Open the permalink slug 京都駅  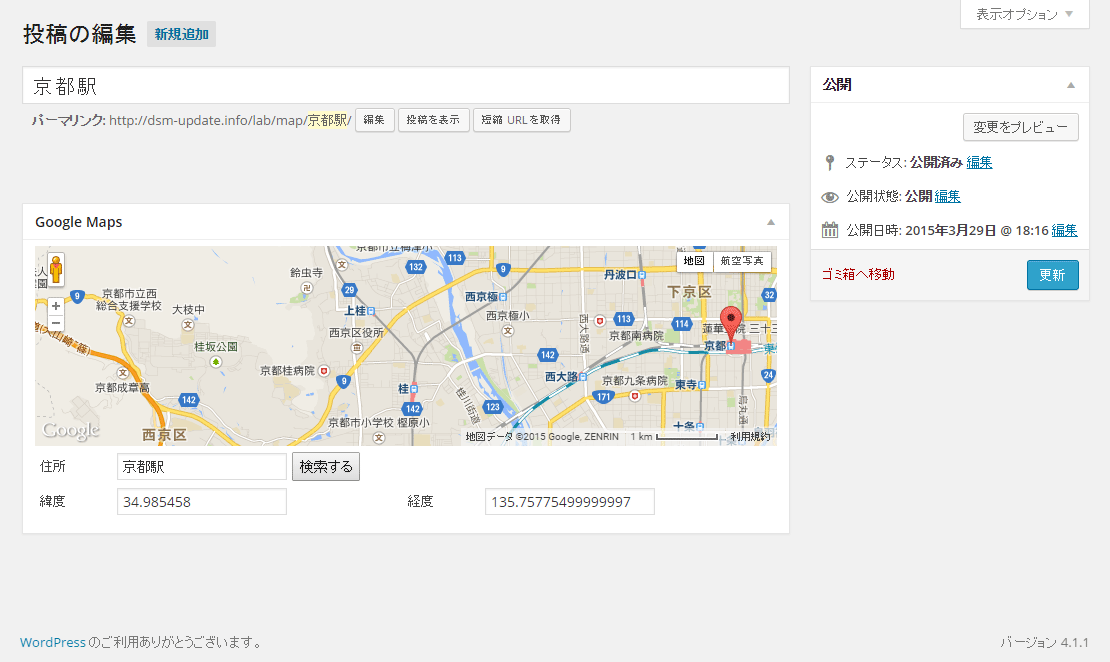327,120
